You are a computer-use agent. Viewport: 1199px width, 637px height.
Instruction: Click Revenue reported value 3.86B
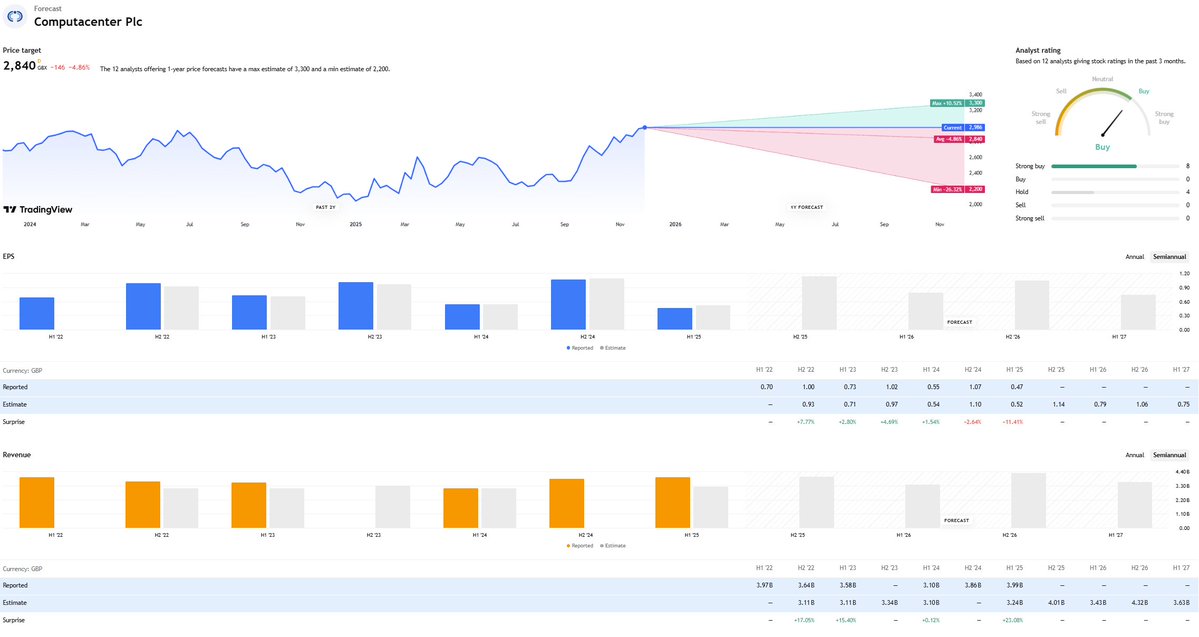click(972, 586)
